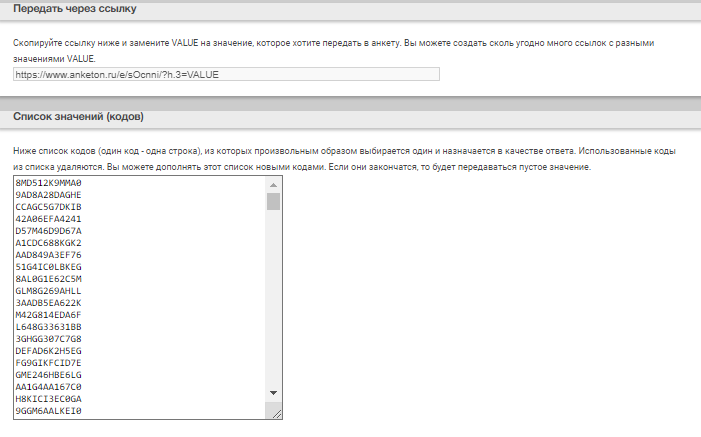Click into the anketon.ru link URL field
Screen dimensions: 701x437
tap(226, 74)
